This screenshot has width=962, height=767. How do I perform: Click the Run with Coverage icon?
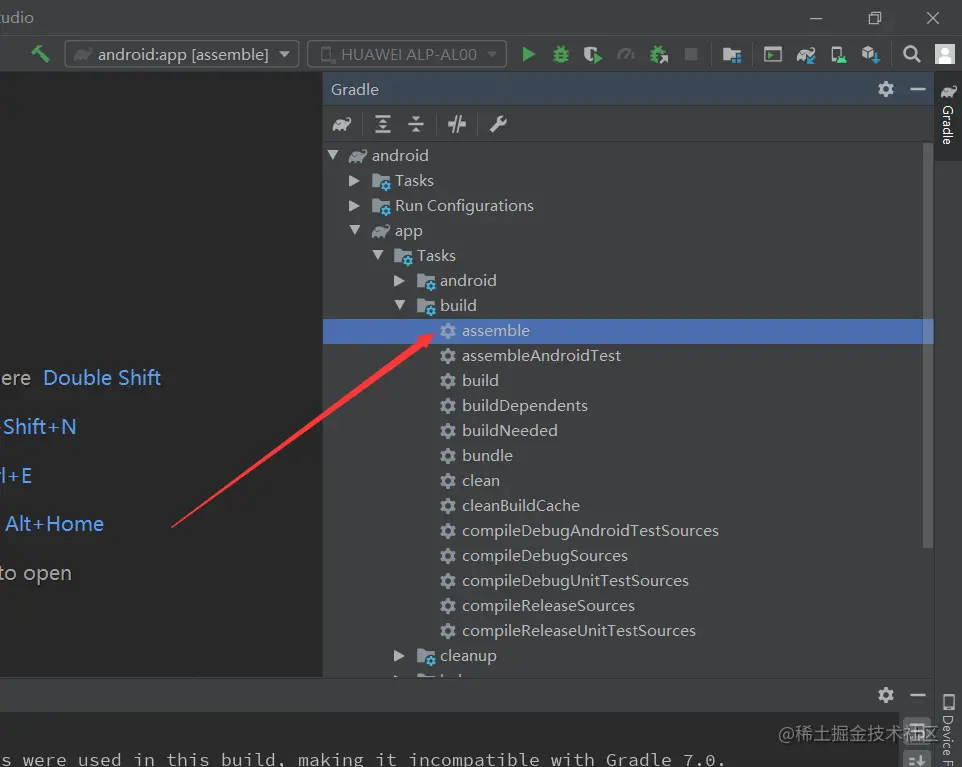[593, 55]
